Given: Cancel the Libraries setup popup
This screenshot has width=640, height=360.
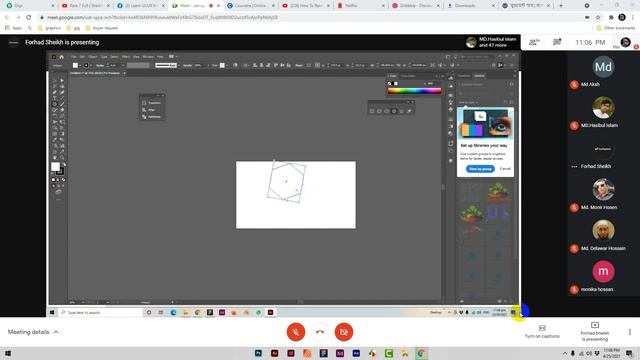Looking at the screenshot, I should pyautogui.click(x=505, y=169).
